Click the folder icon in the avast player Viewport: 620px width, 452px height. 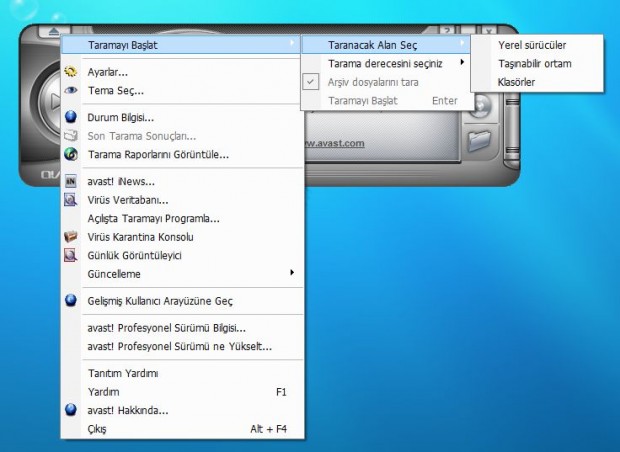click(479, 141)
